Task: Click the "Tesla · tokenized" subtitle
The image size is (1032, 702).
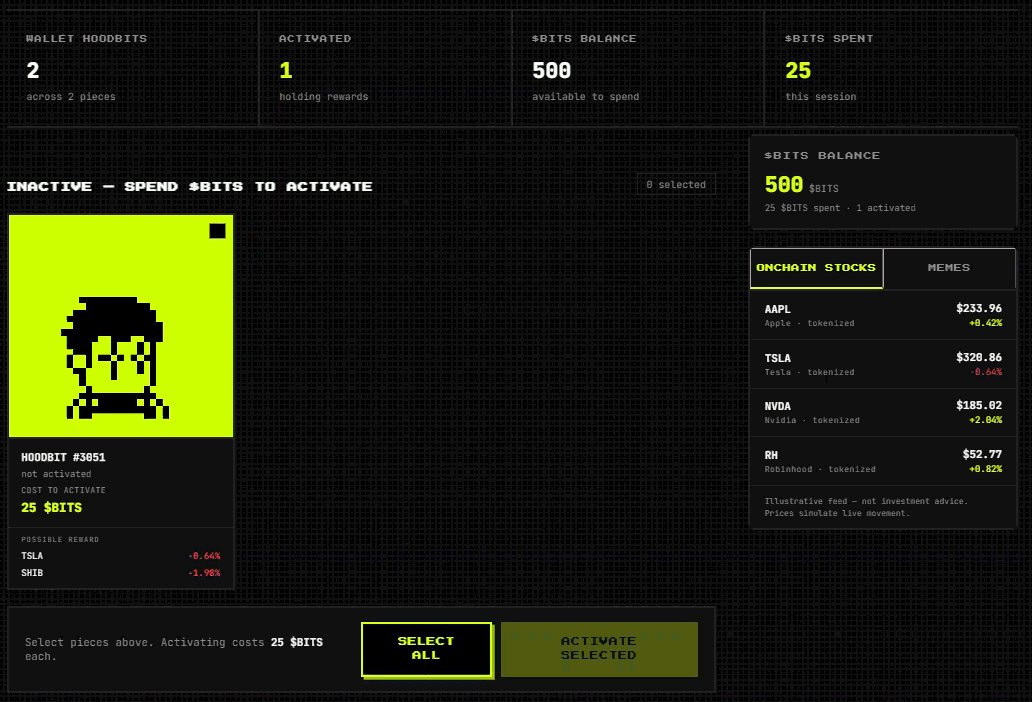Action: coord(810,372)
